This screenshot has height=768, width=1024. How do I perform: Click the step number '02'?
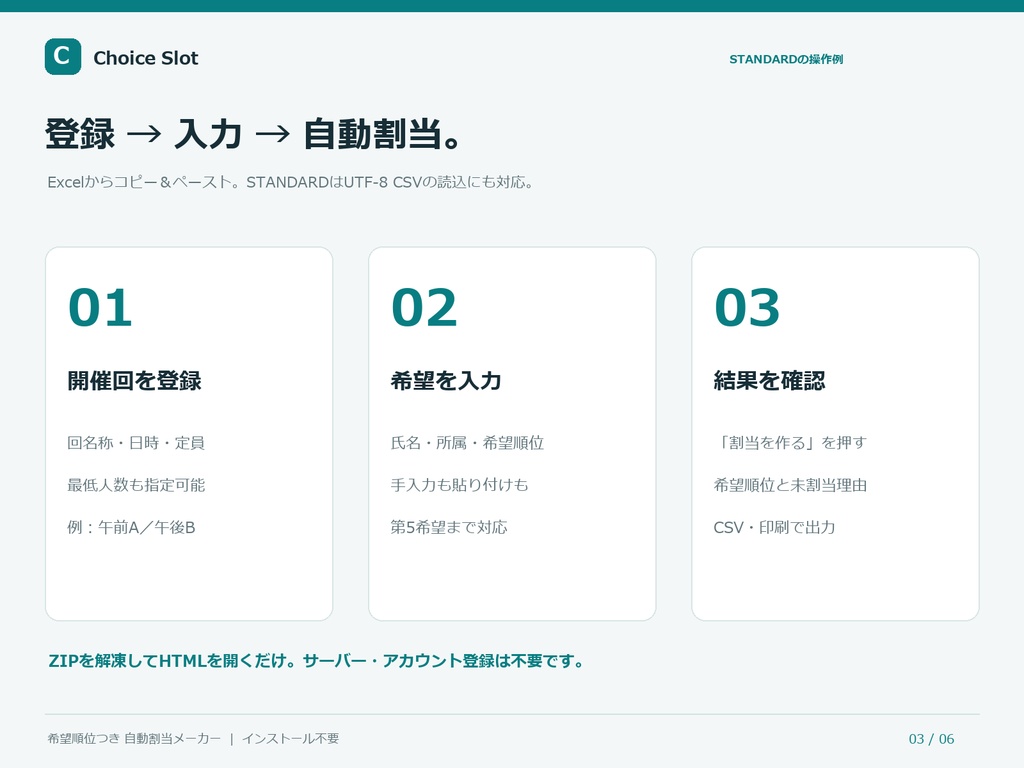424,308
